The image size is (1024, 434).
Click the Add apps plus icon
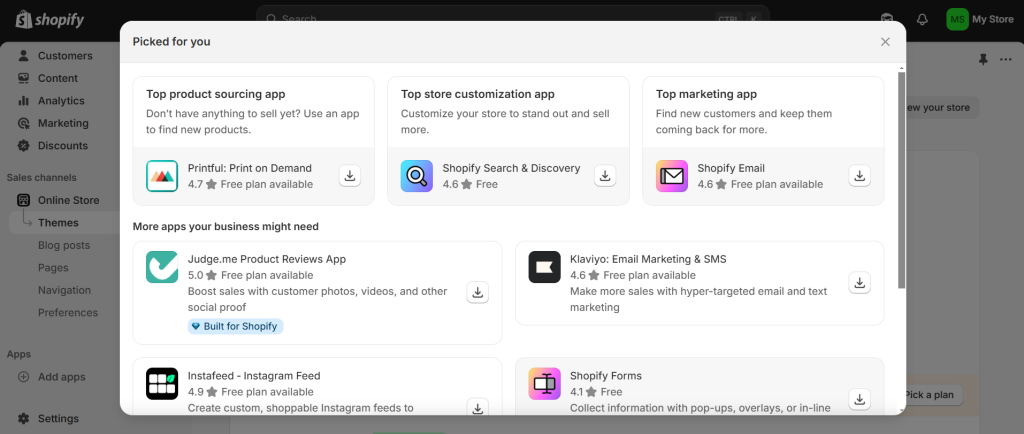point(24,377)
